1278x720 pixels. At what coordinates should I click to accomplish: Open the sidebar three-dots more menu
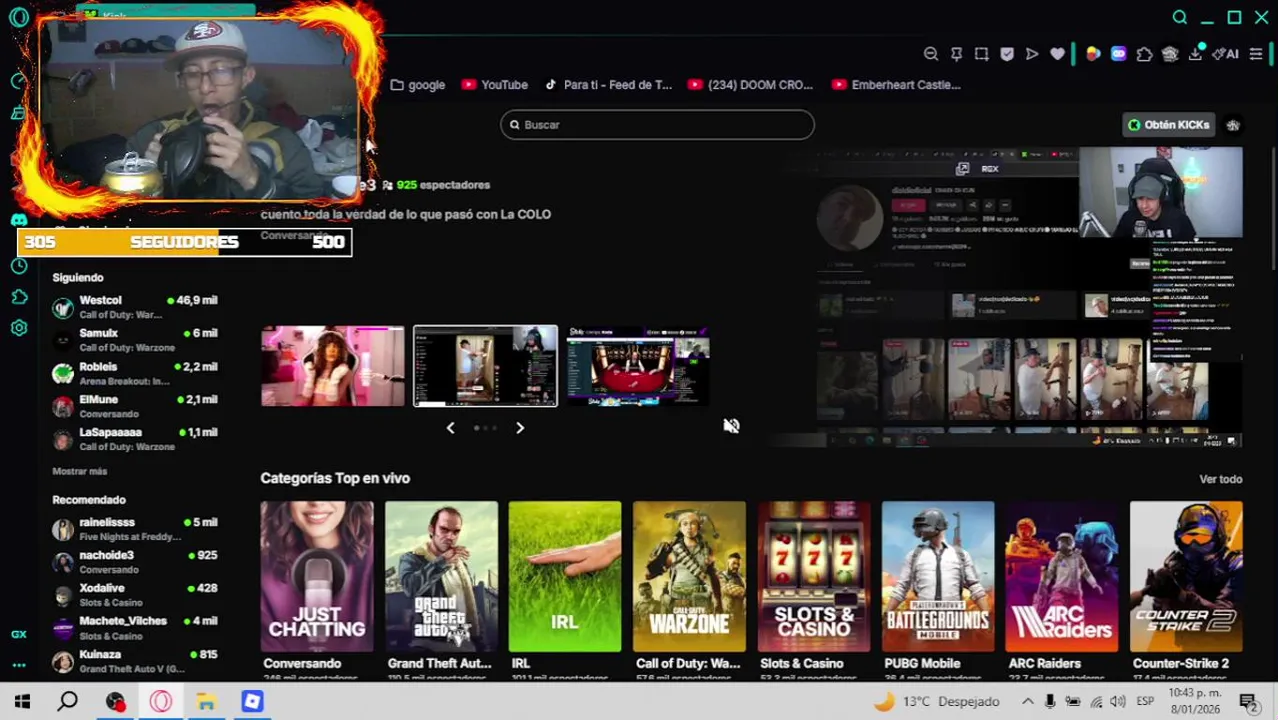(x=19, y=665)
